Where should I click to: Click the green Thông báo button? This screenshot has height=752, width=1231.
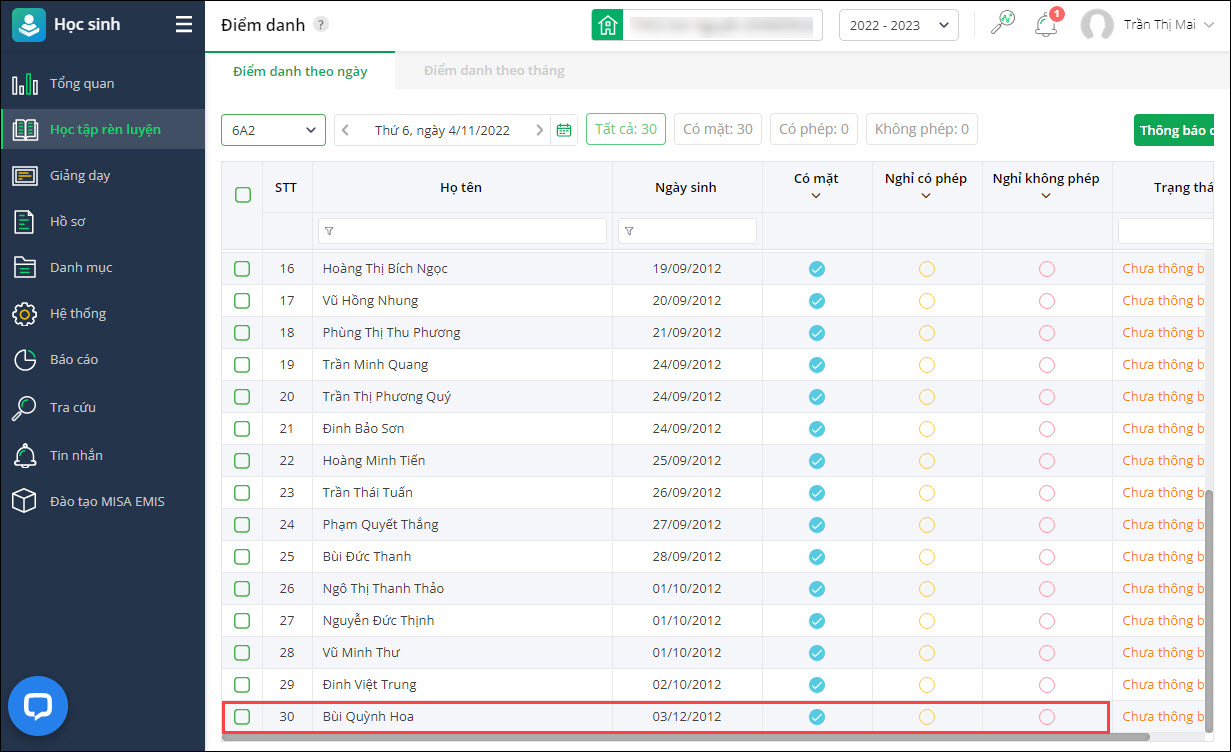click(x=1175, y=130)
